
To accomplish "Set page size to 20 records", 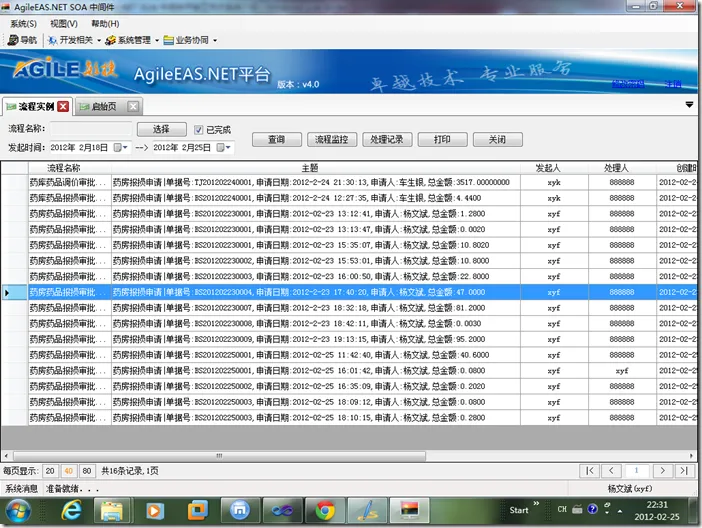I will pos(50,471).
